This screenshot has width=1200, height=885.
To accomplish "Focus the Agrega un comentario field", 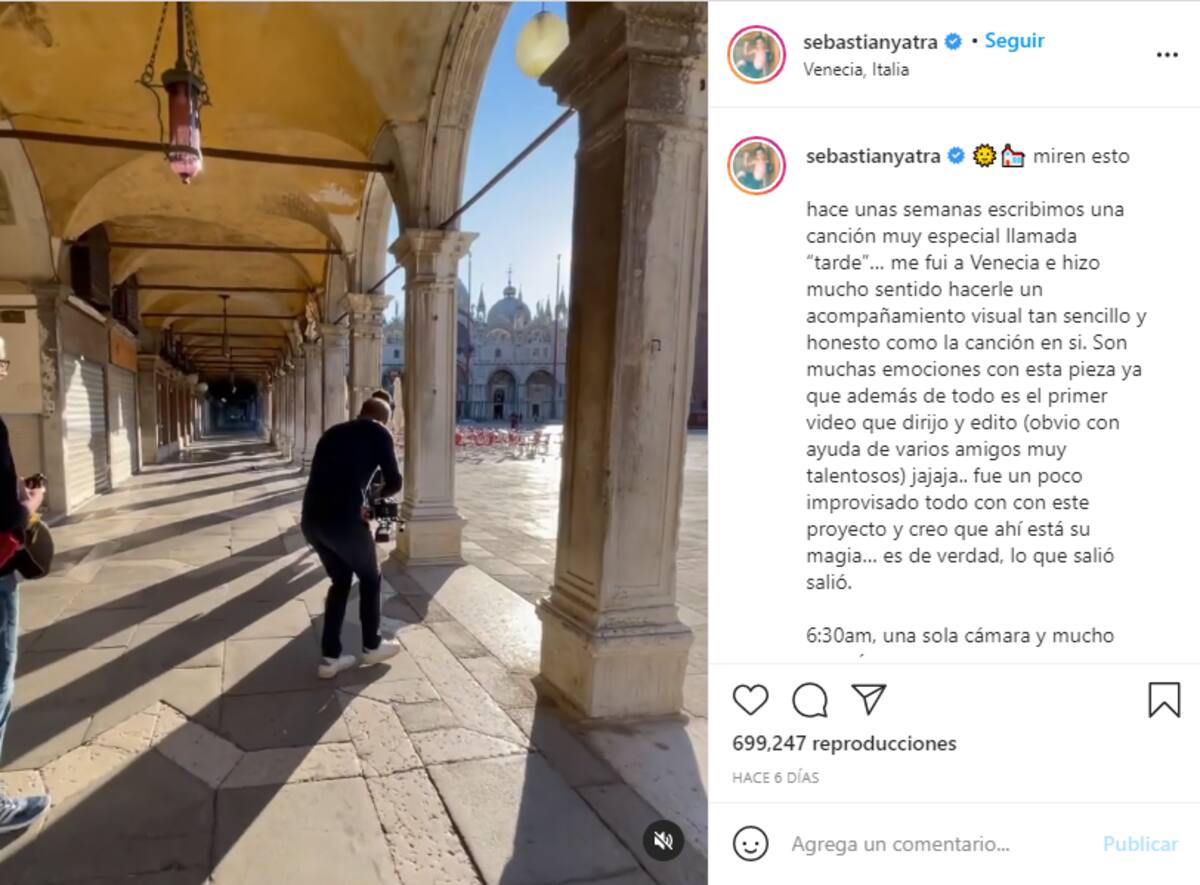I will click(900, 844).
